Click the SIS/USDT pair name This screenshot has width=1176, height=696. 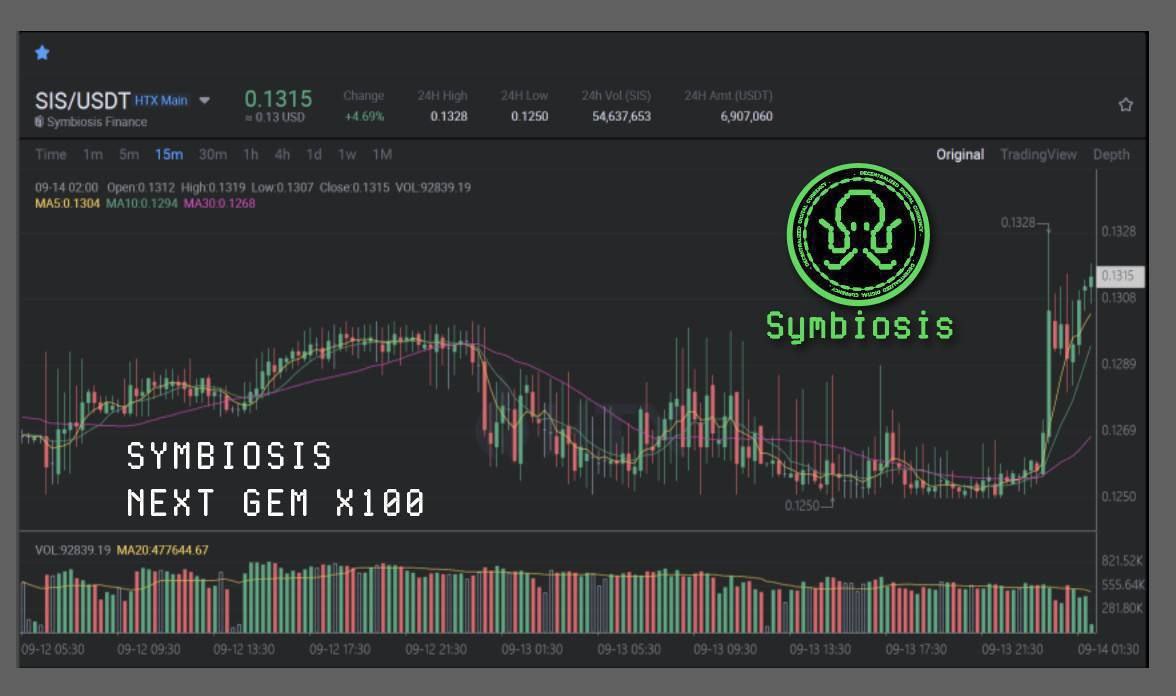click(82, 100)
